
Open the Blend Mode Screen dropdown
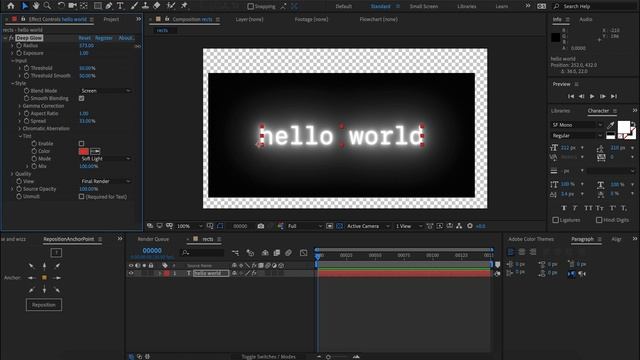point(105,91)
